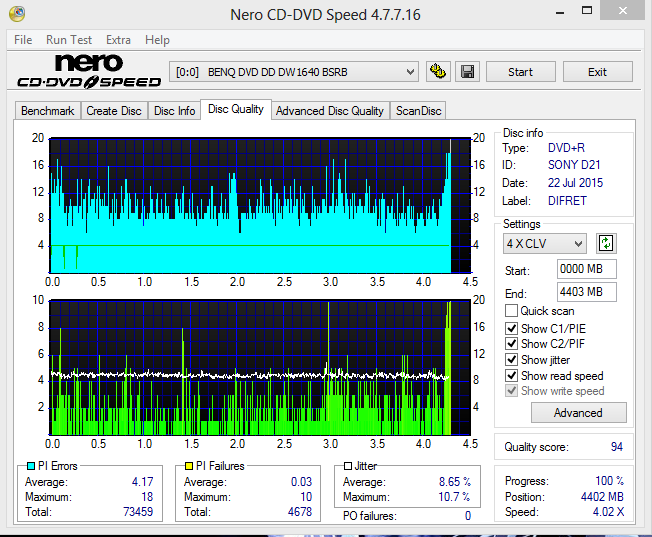The width and height of the screenshot is (652, 537).
Task: Open the options/settings icon with gears
Action: [438, 72]
